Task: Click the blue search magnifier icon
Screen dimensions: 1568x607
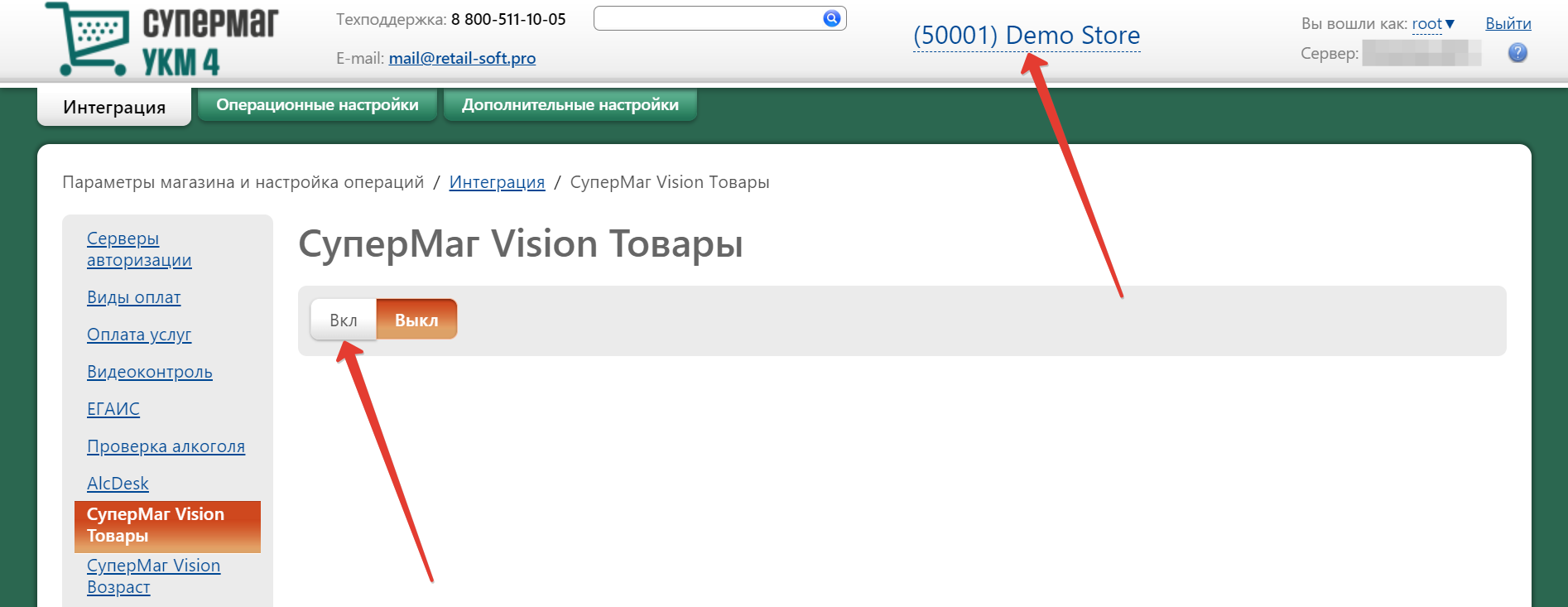Action: (x=832, y=18)
